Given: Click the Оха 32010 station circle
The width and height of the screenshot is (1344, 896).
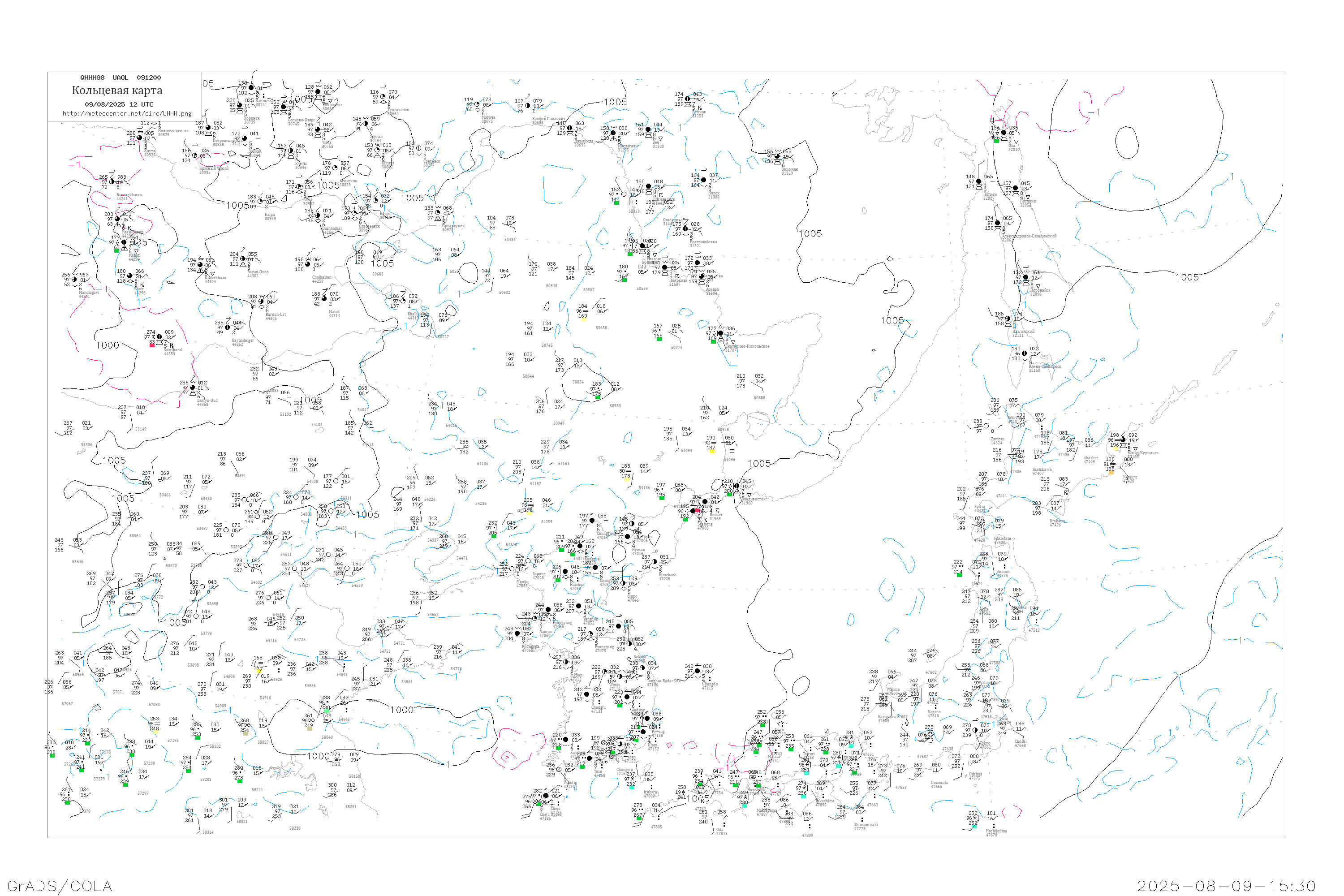Looking at the screenshot, I should click(x=1004, y=133).
